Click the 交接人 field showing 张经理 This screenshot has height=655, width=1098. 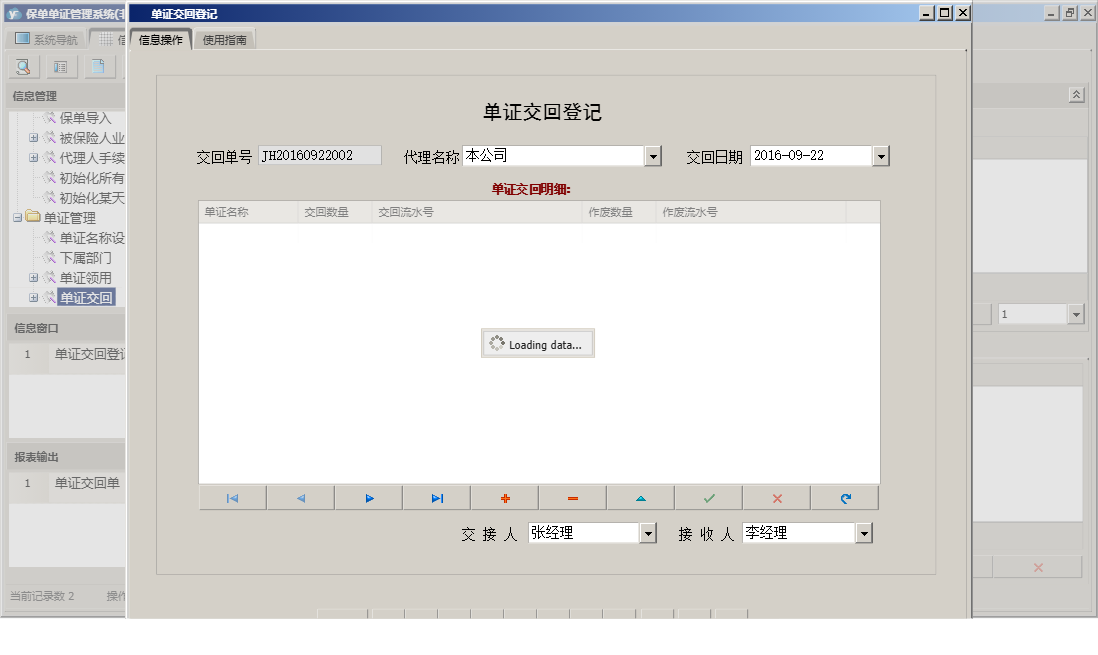pos(583,533)
